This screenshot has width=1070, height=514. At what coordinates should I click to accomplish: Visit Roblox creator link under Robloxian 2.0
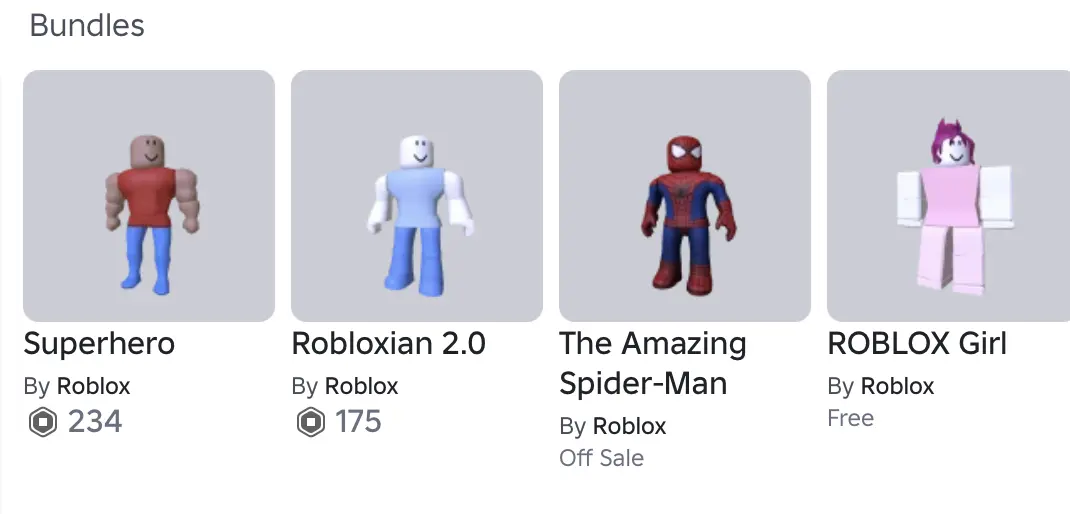362,387
